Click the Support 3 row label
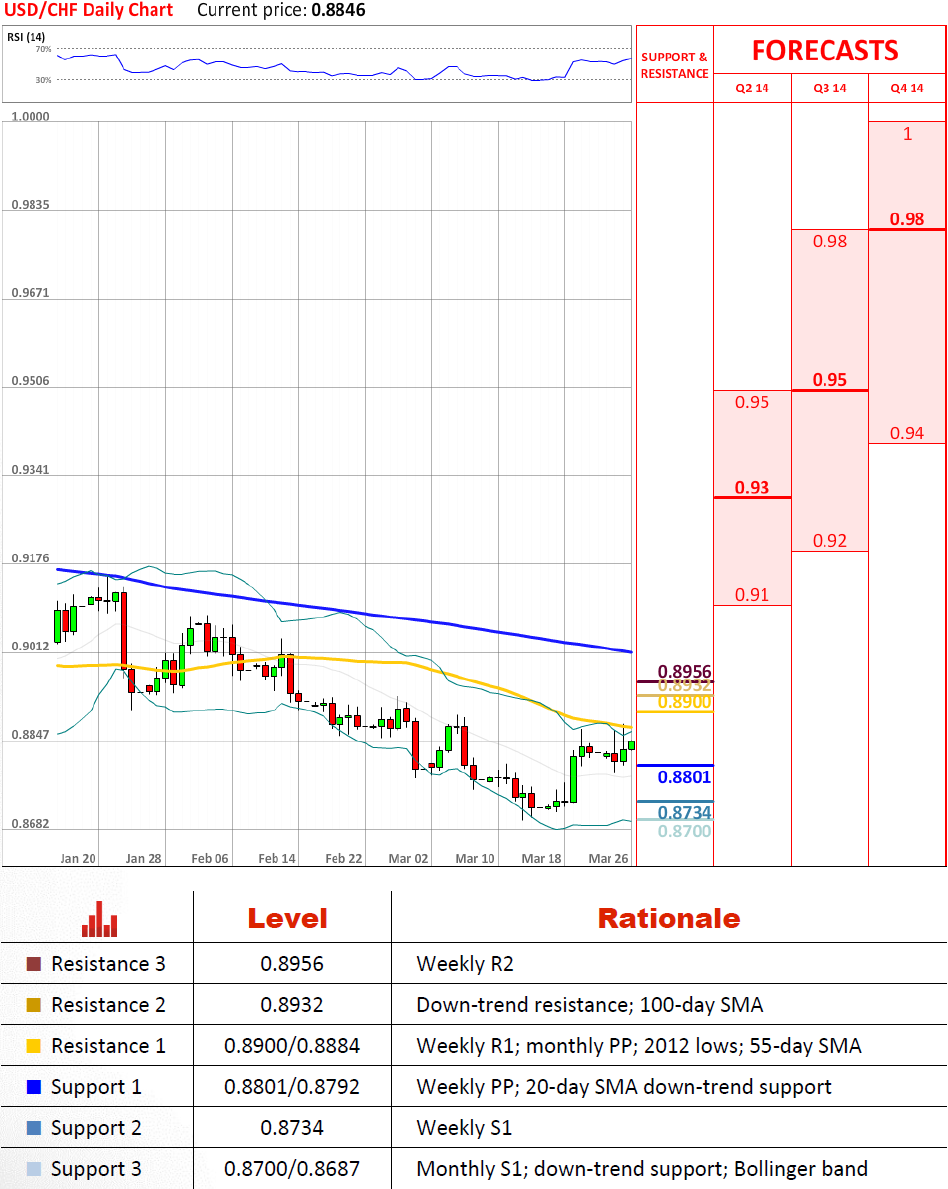The image size is (948, 1189). 96,1169
